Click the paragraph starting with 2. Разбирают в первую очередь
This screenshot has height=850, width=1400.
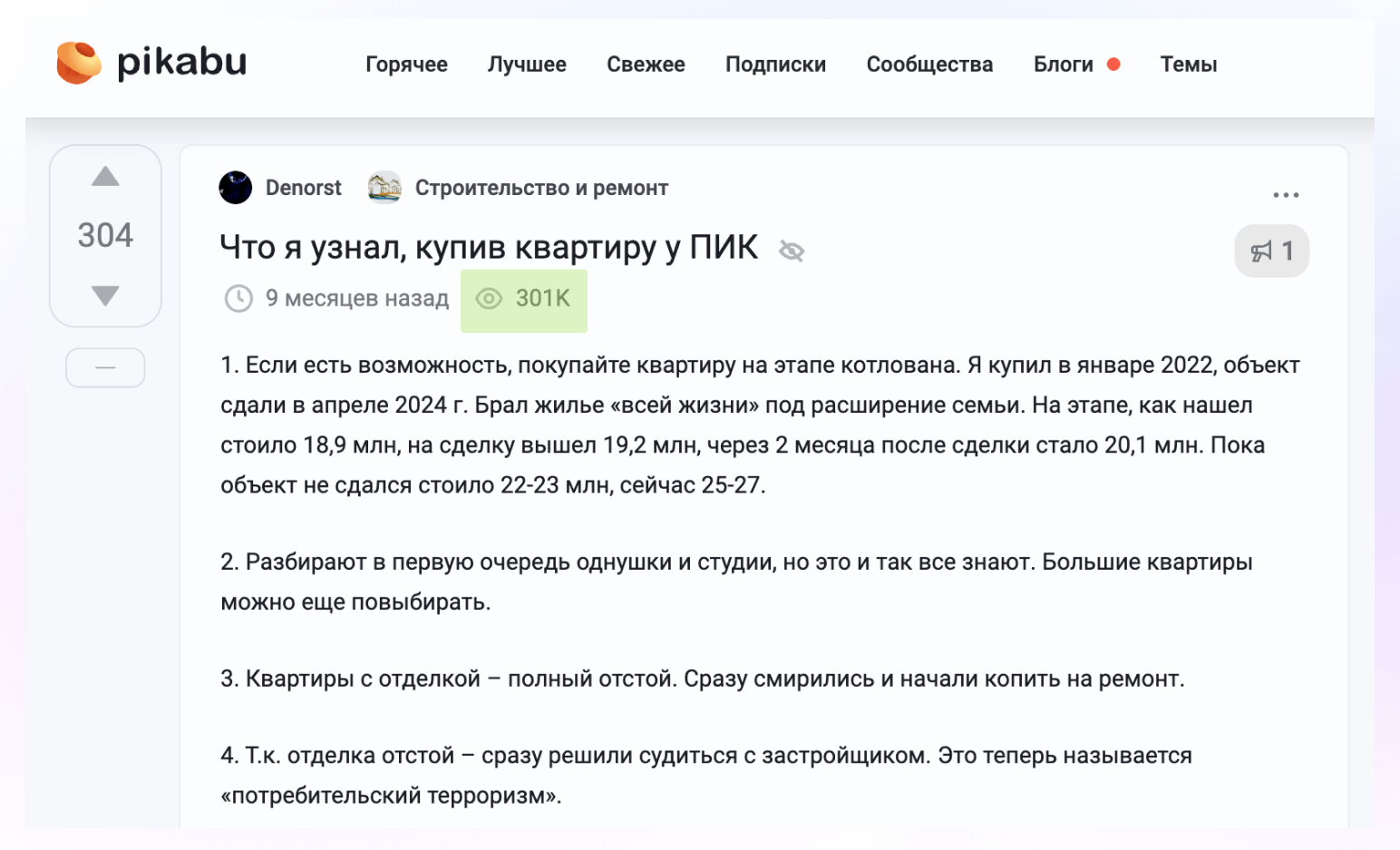click(x=736, y=581)
